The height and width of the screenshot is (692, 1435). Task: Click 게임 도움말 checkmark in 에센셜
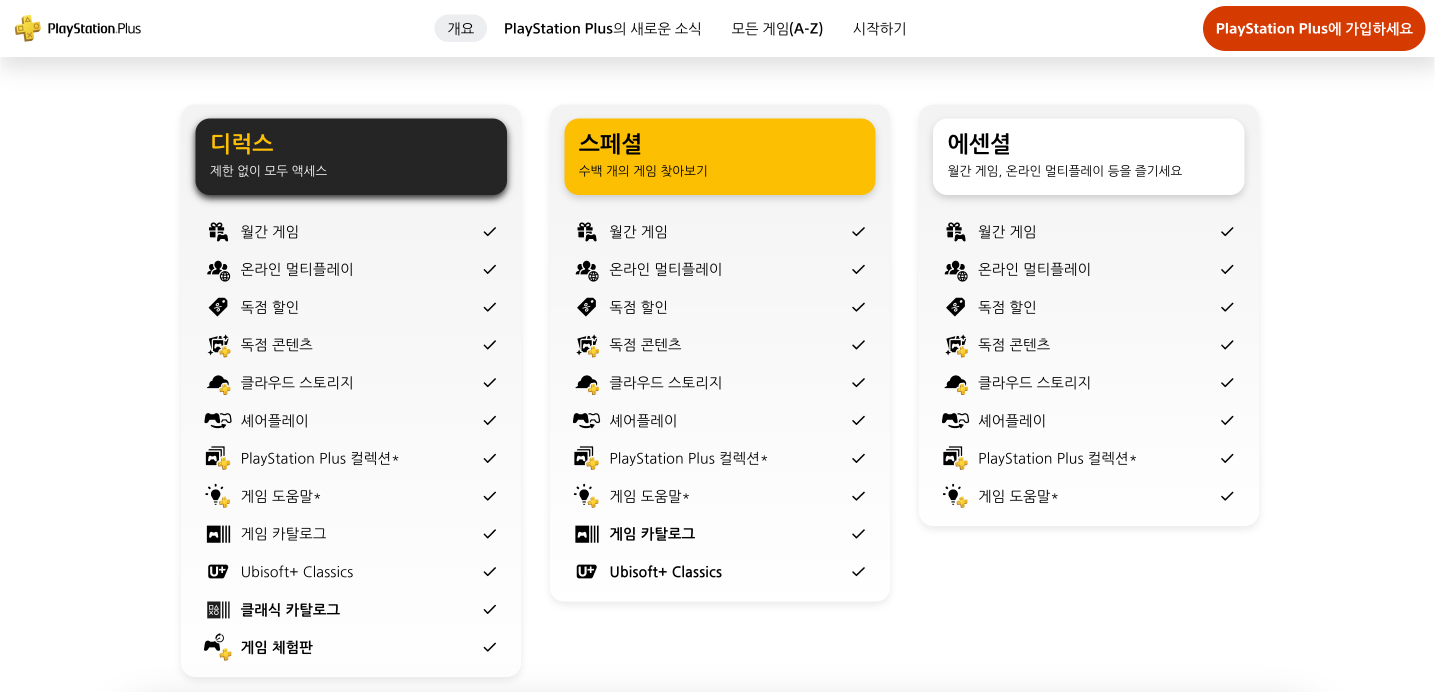click(1227, 496)
